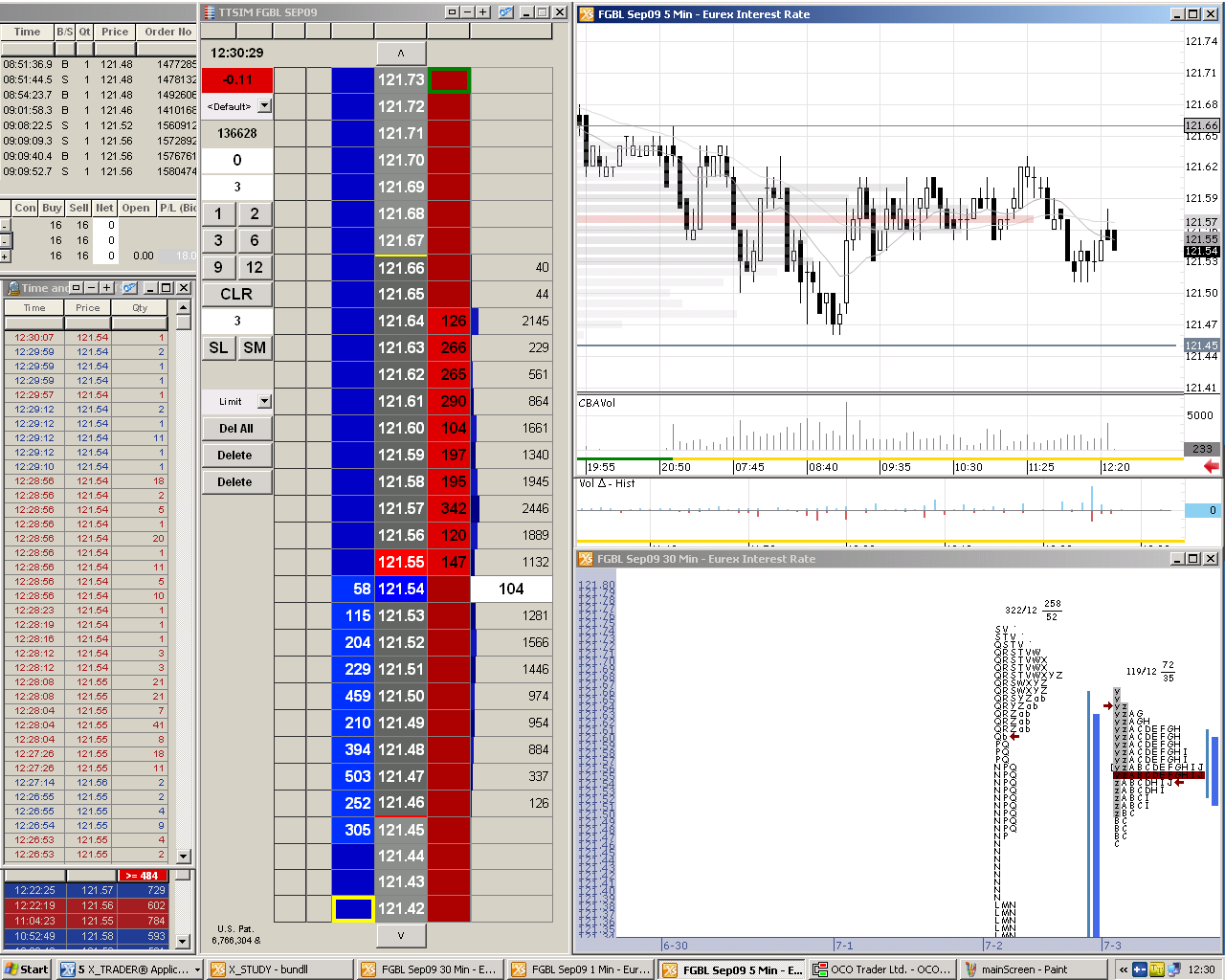Click the red arrow icon on chart time axis
The image size is (1225, 980).
(1211, 466)
